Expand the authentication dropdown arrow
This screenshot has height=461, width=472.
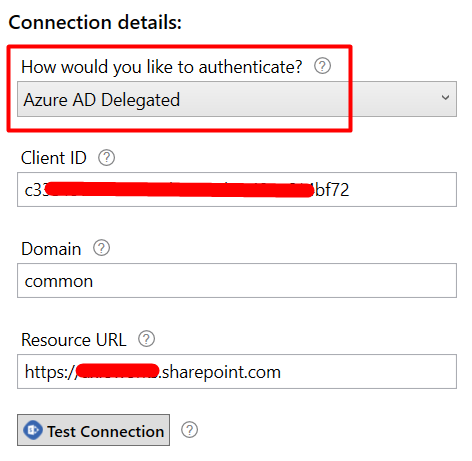(x=445, y=98)
